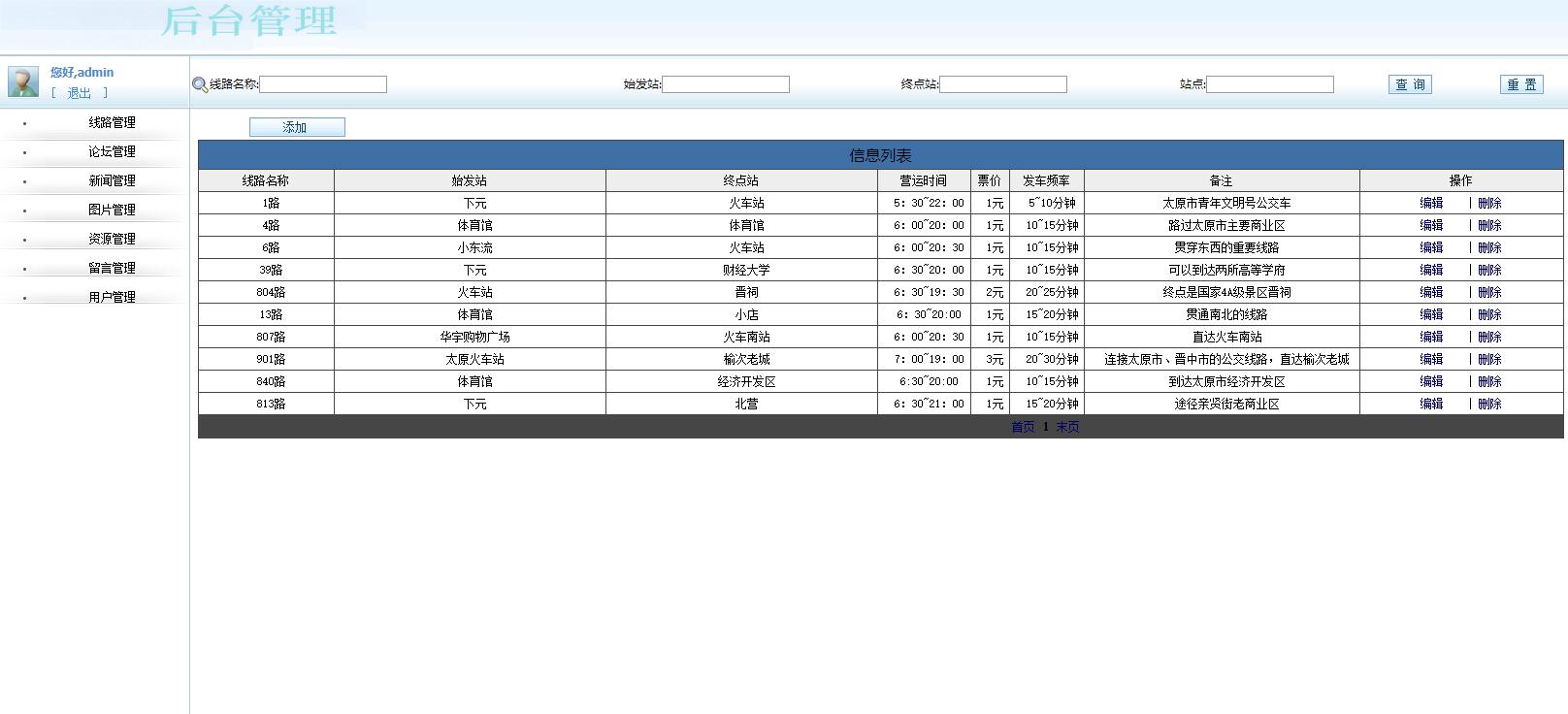Viewport: 1568px width, 714px height.
Task: Select the 小东流 origin cell
Action: [470, 247]
